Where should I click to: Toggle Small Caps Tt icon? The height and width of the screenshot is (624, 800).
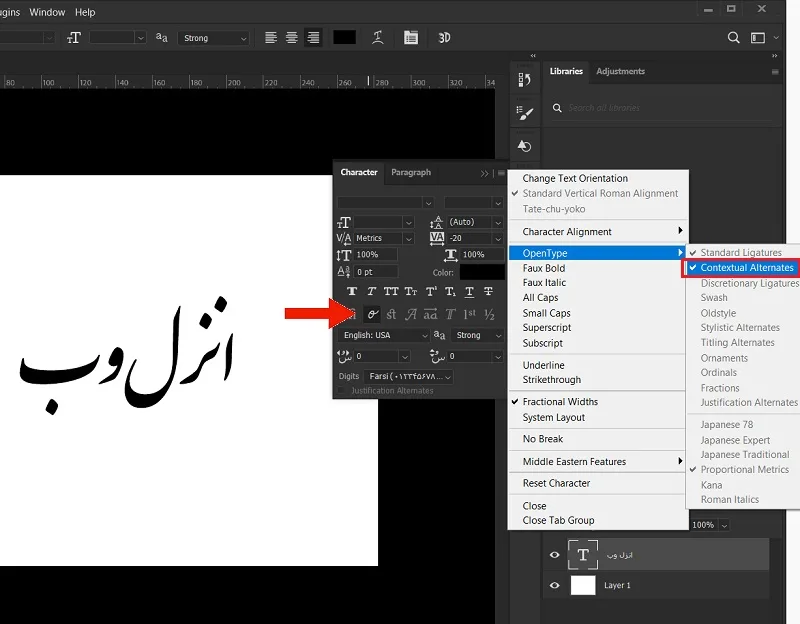[x=411, y=291]
